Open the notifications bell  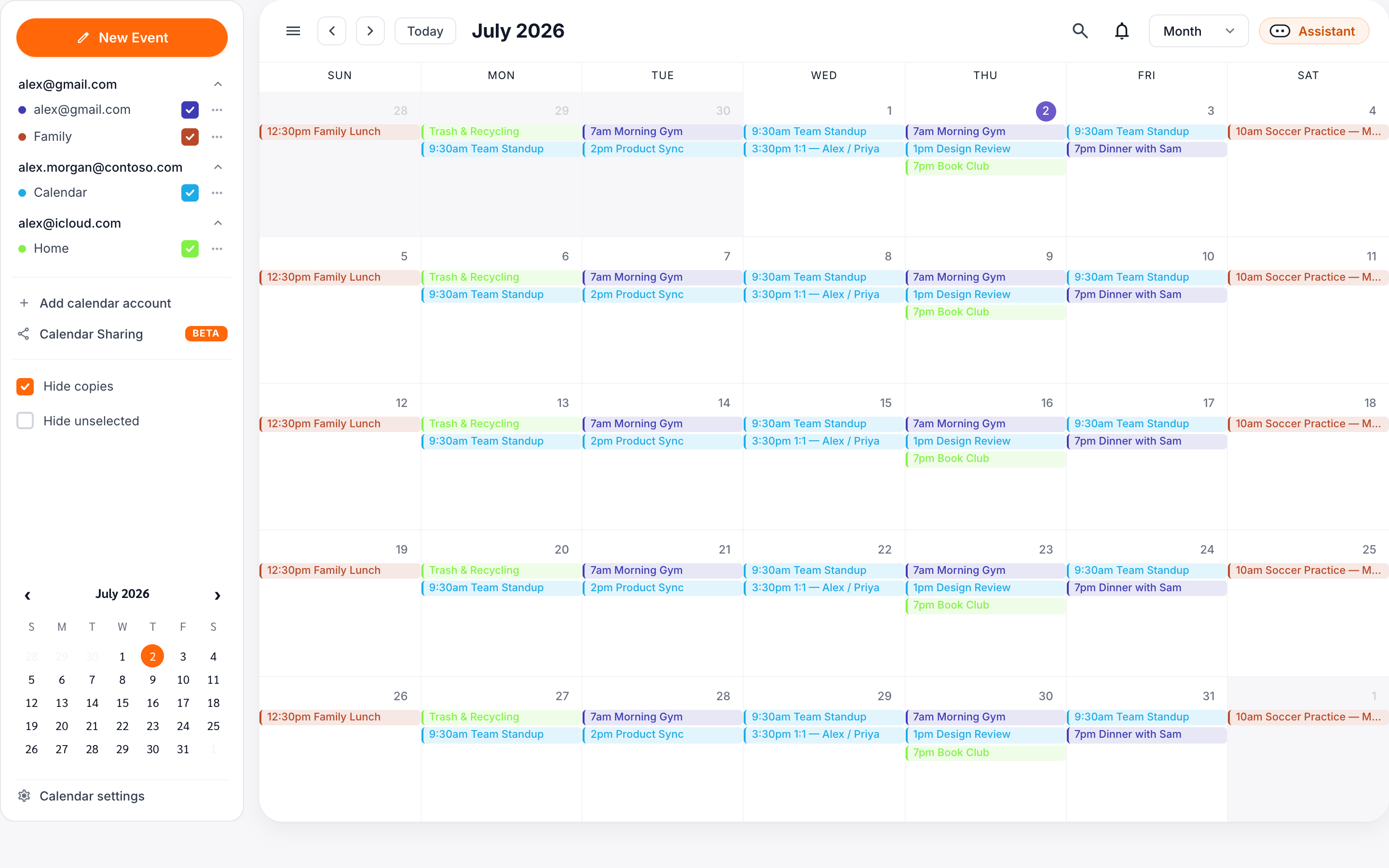point(1121,31)
